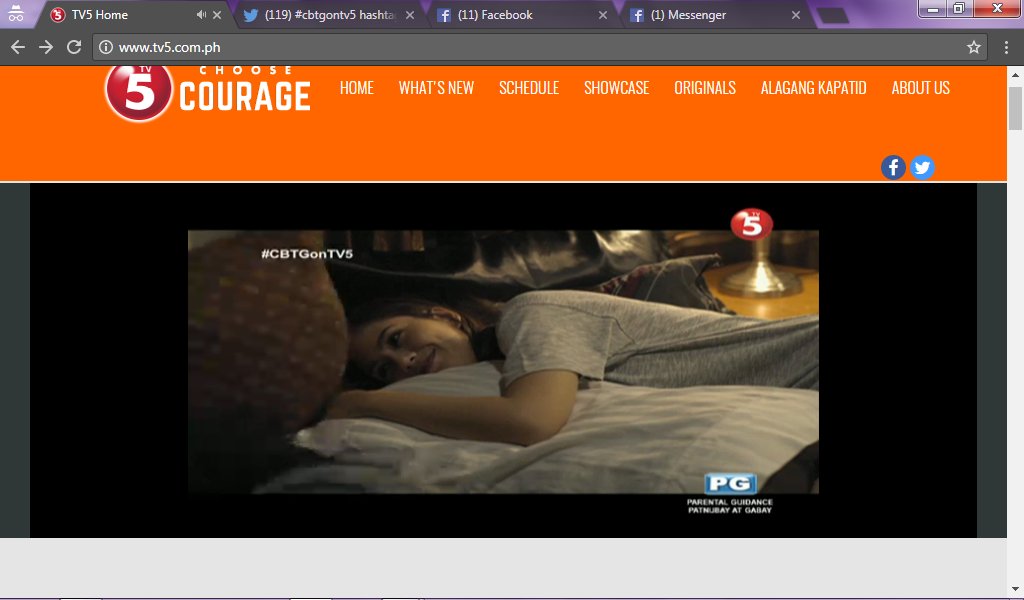
Task: Open the WHAT'S NEW page
Action: tap(436, 87)
